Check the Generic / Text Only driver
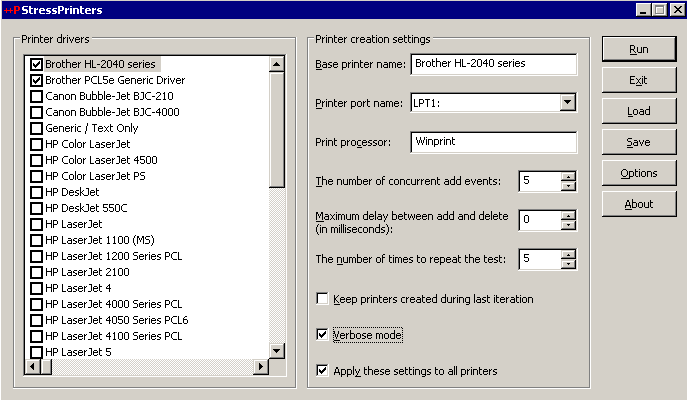 coord(36,128)
